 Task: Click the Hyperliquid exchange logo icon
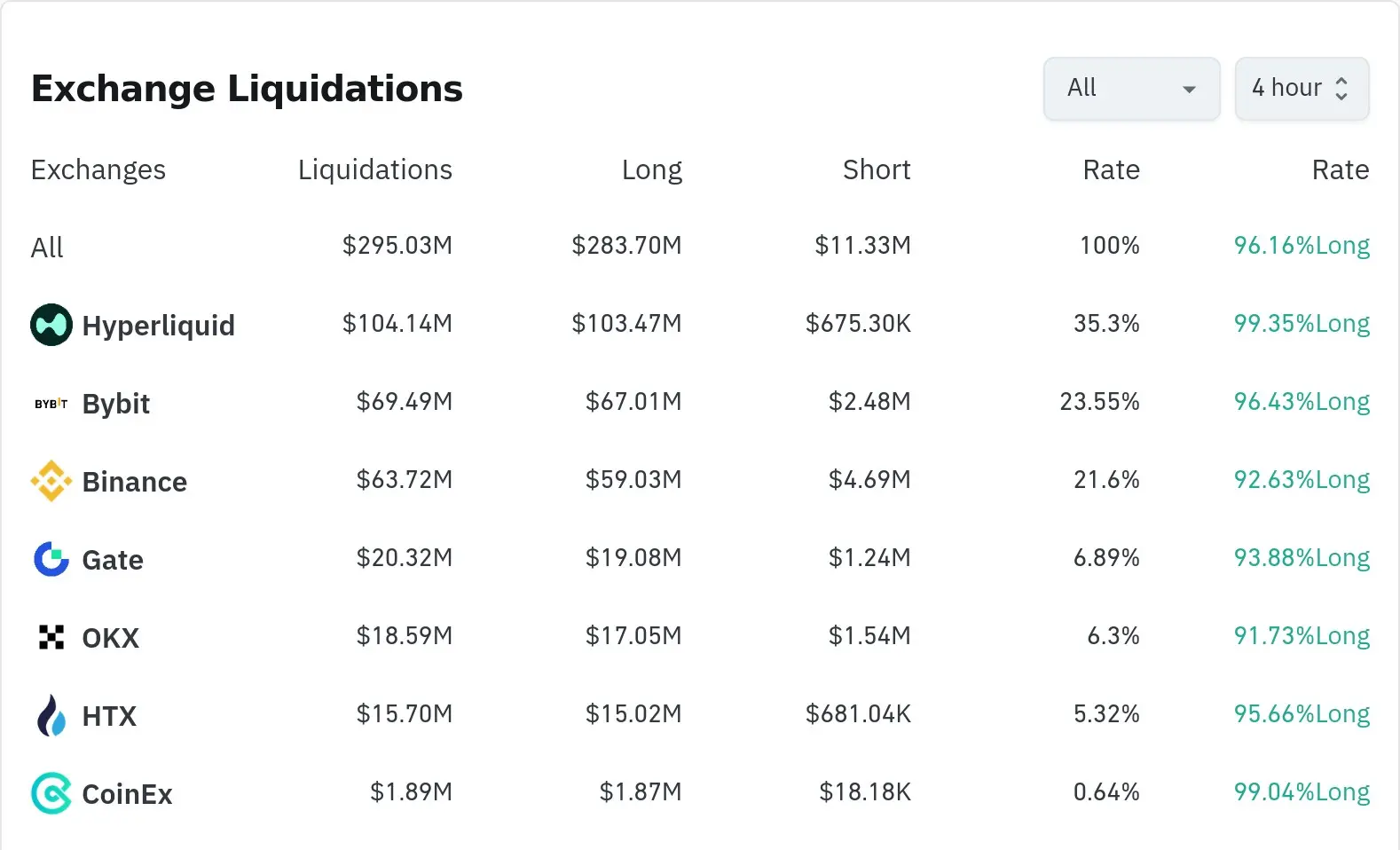coord(51,325)
